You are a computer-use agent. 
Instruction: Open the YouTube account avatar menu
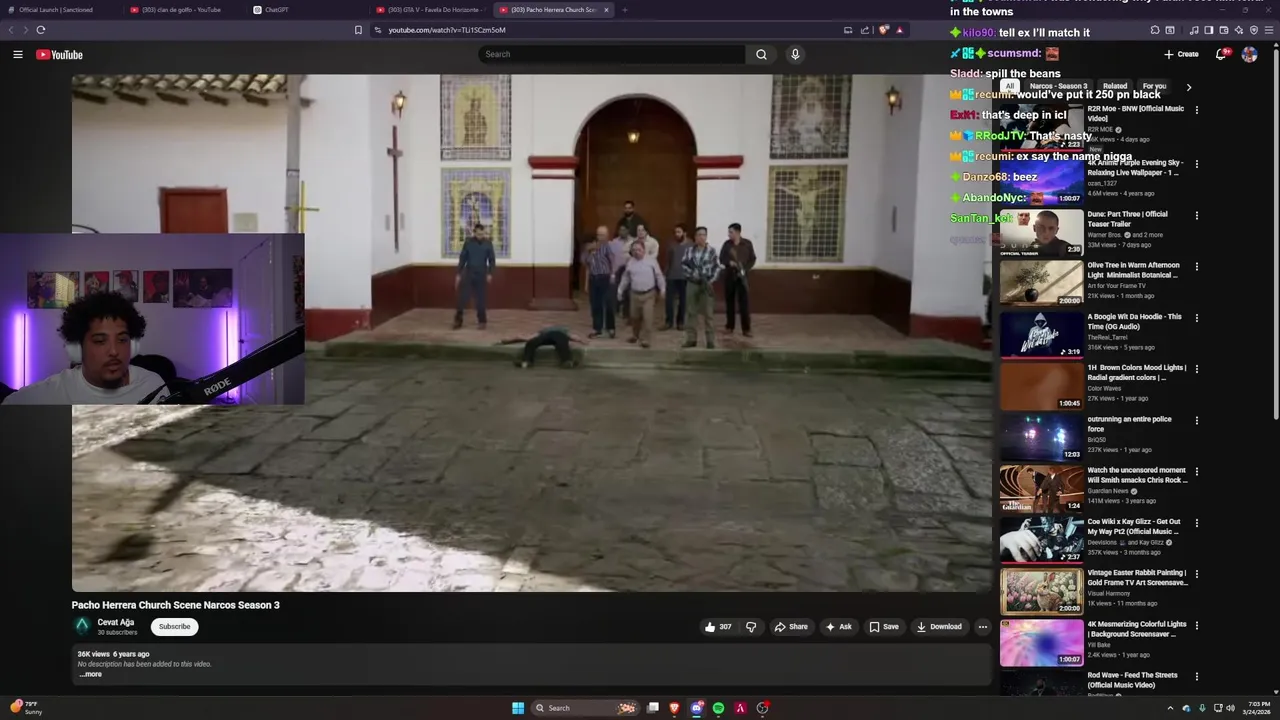[1249, 54]
